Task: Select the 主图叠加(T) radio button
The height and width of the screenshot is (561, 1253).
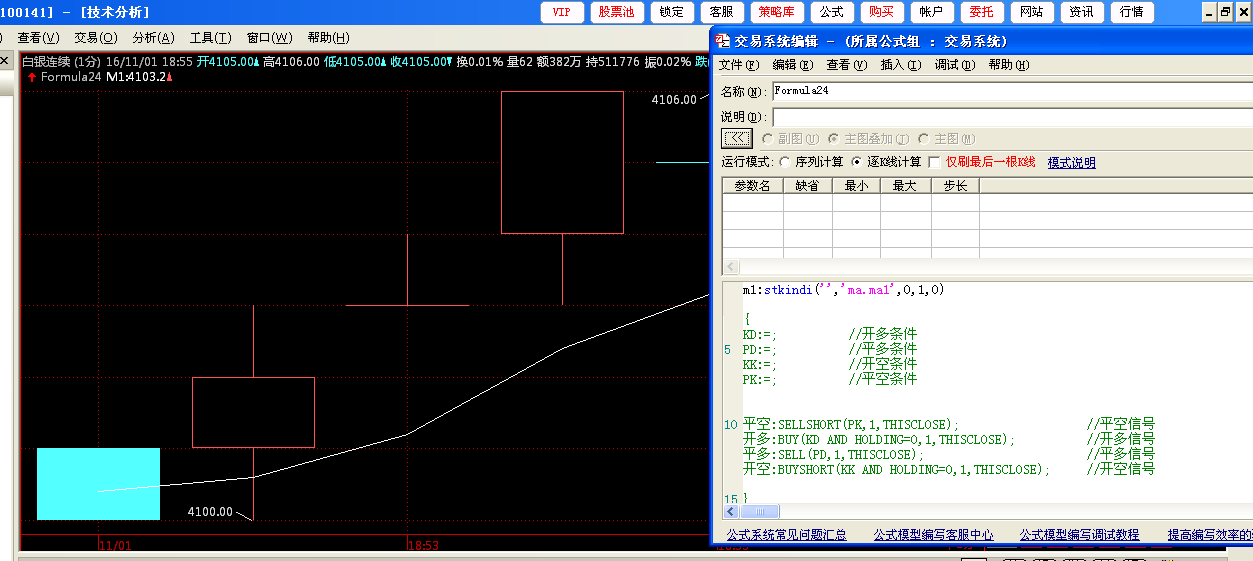Action: [x=833, y=139]
